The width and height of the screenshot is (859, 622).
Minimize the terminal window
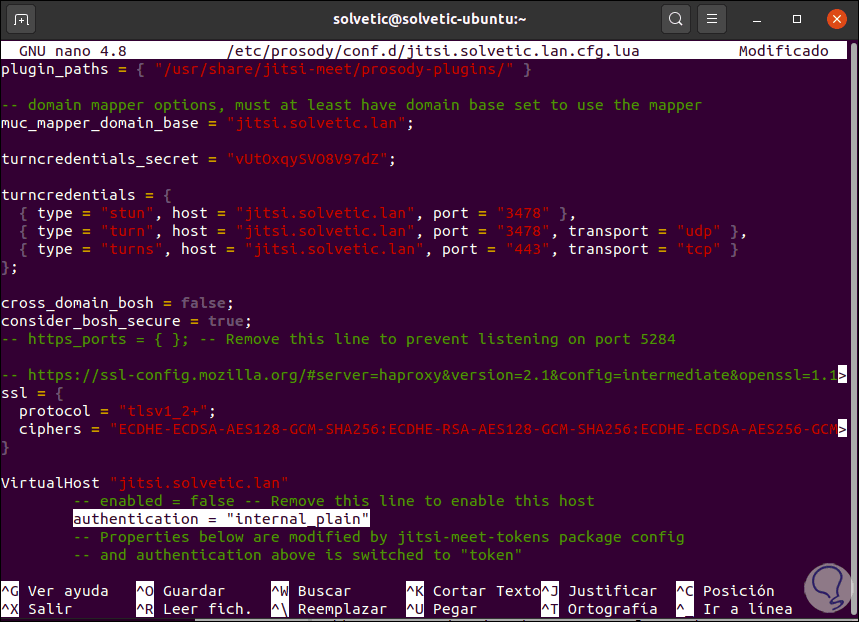point(757,20)
